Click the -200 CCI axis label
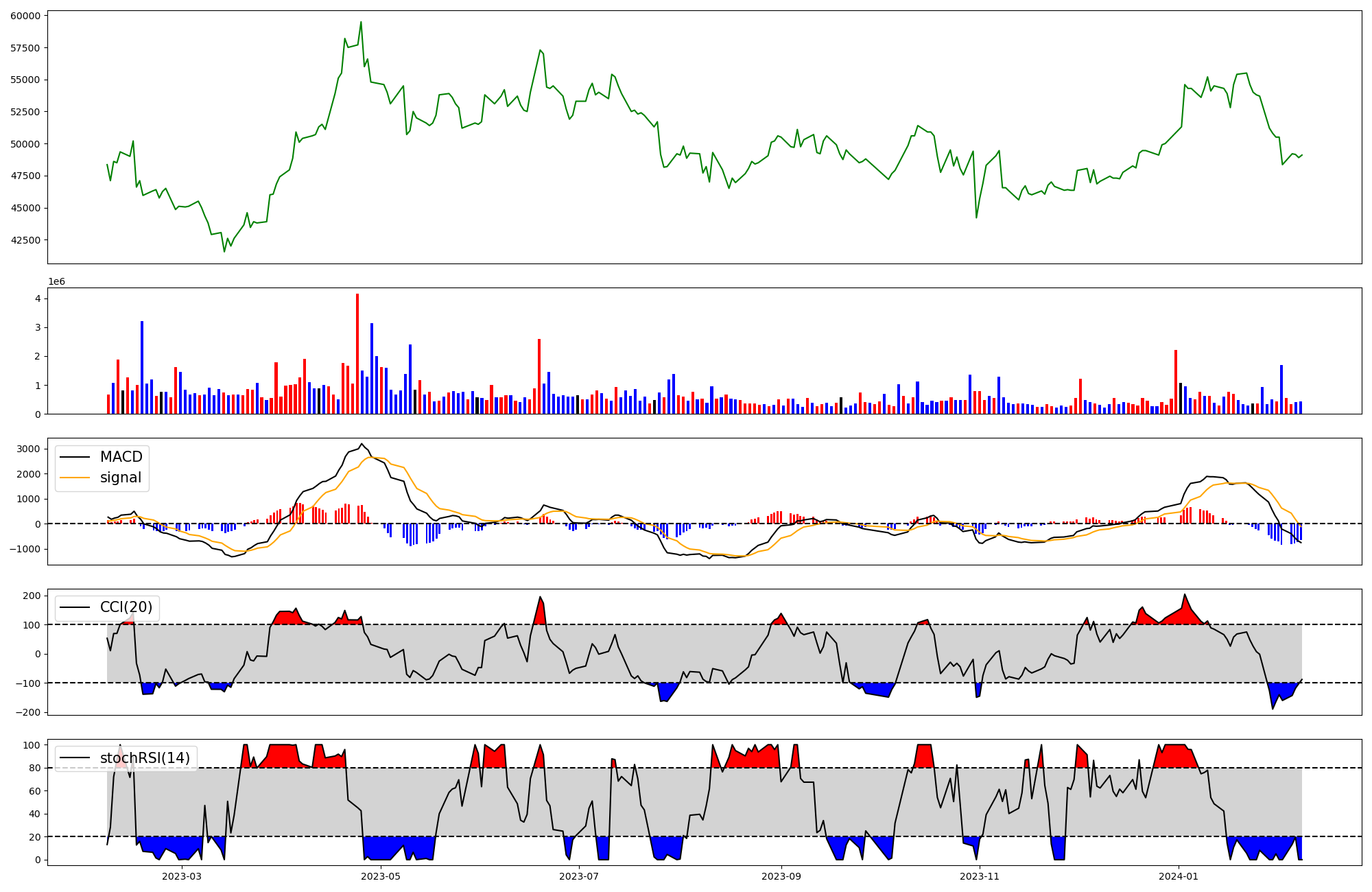1372x892 pixels. tap(27, 712)
